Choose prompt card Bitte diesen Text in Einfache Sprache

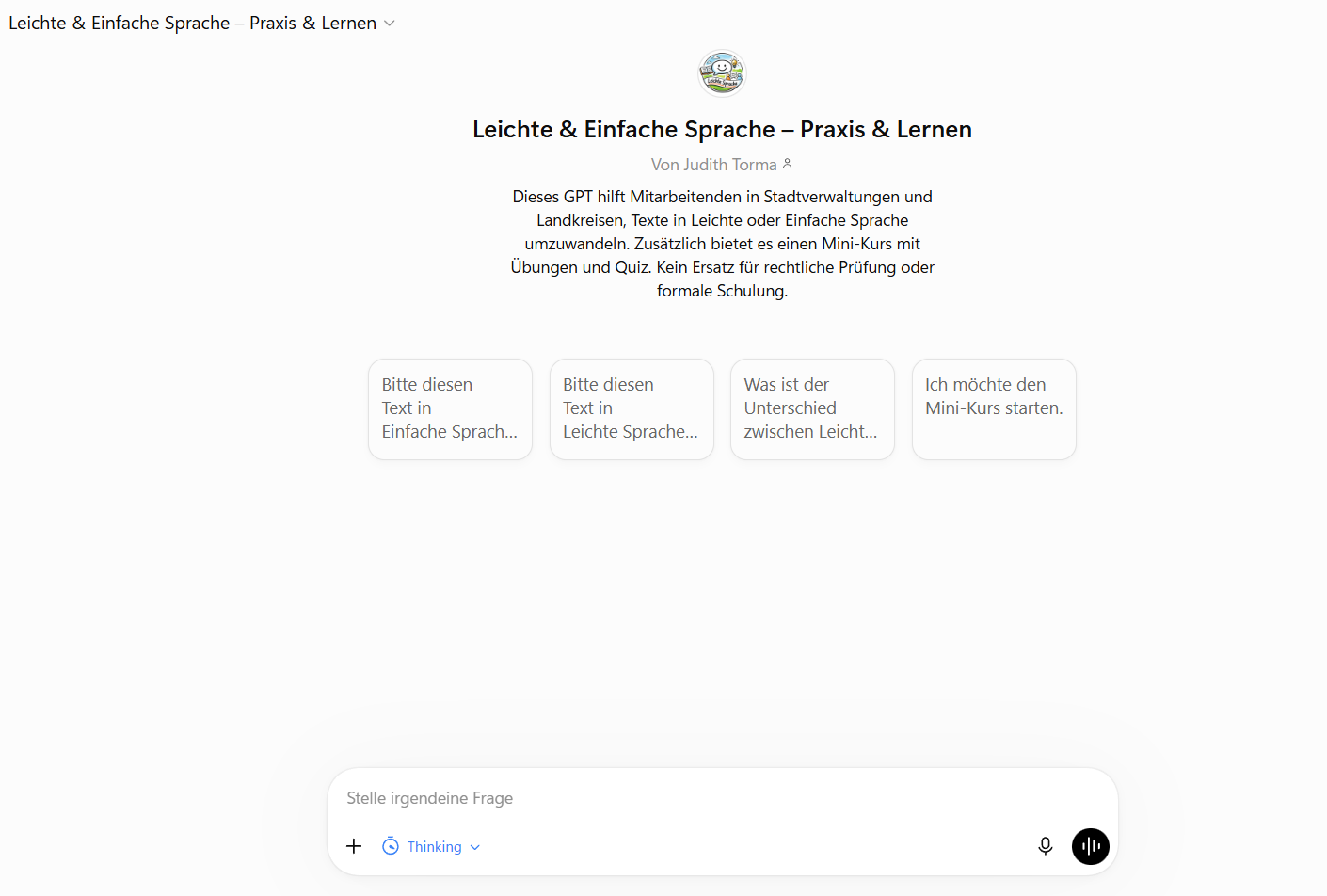pos(450,408)
